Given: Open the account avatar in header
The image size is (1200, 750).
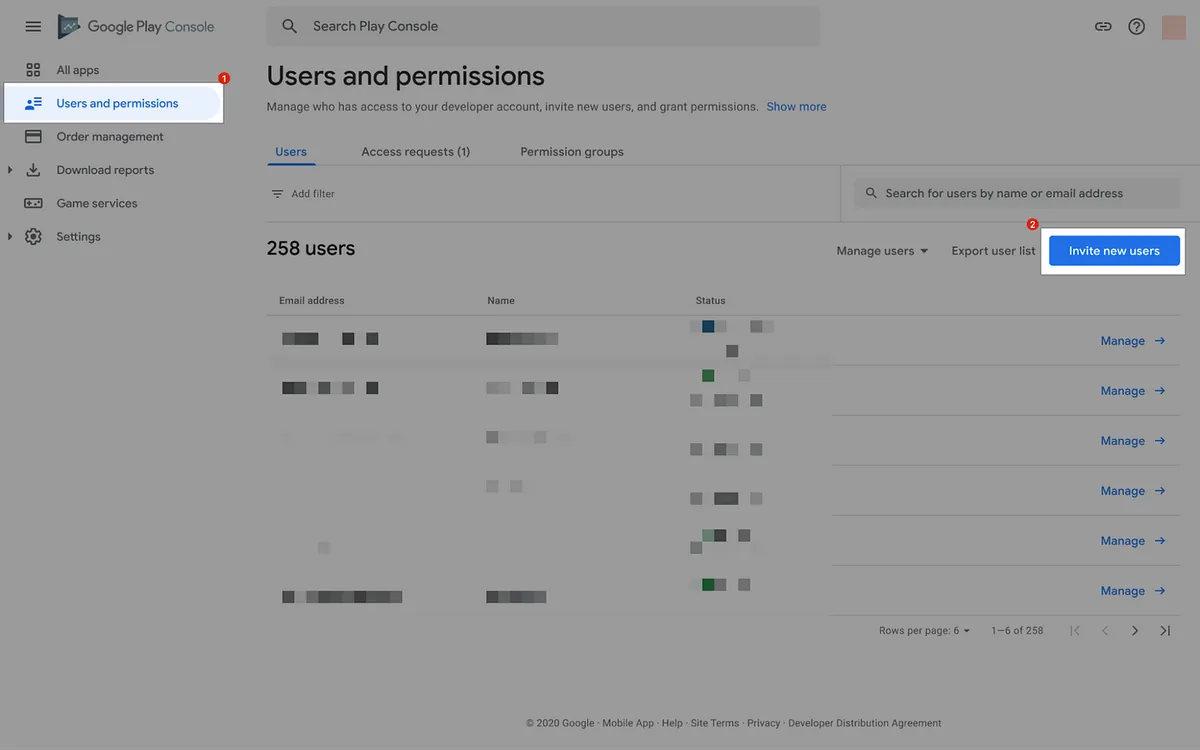Looking at the screenshot, I should 1173,27.
